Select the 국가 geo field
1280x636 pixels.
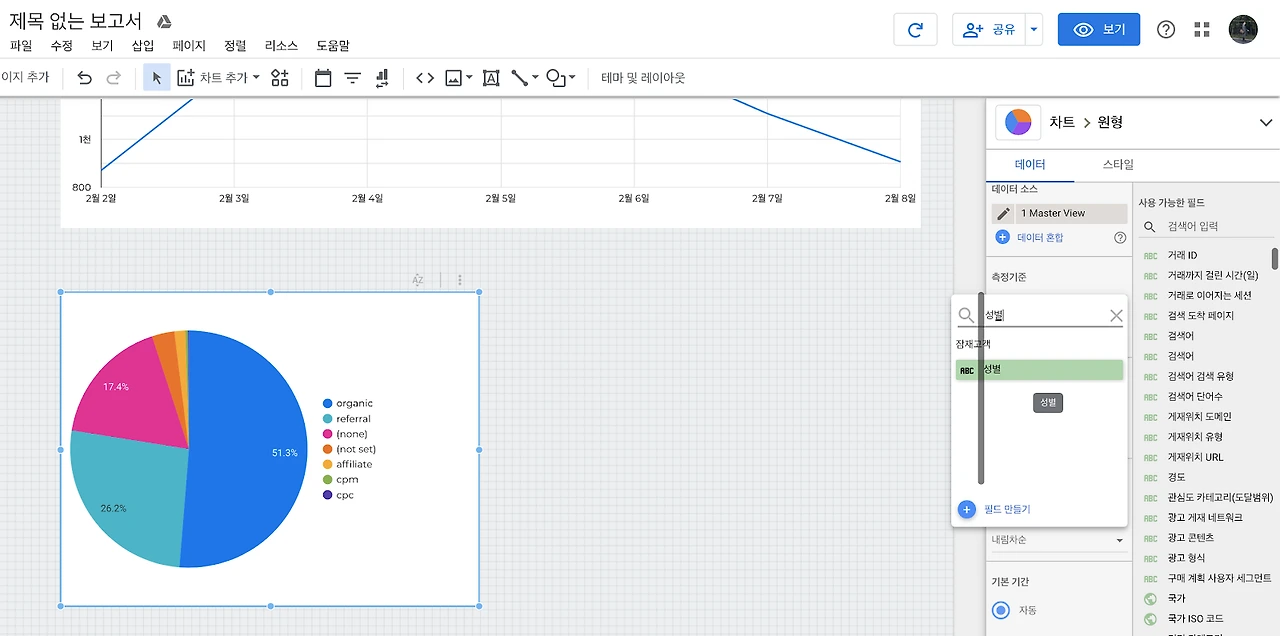tap(1176, 598)
